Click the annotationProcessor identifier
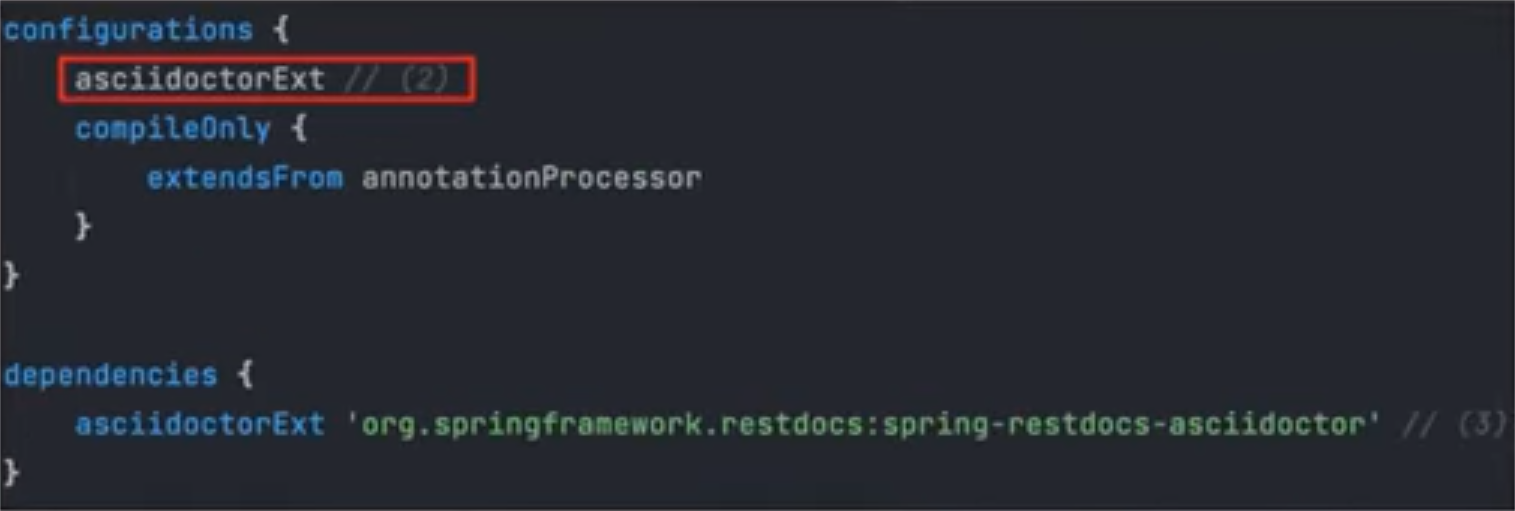 coord(531,178)
